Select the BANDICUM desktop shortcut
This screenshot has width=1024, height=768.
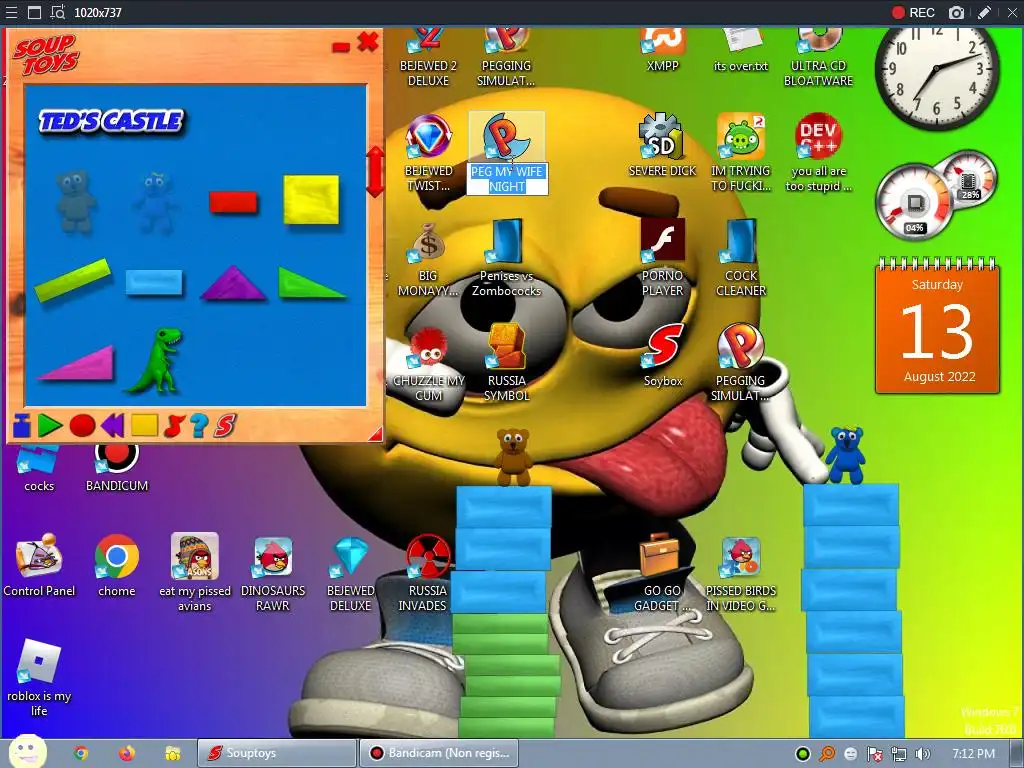coord(117,468)
